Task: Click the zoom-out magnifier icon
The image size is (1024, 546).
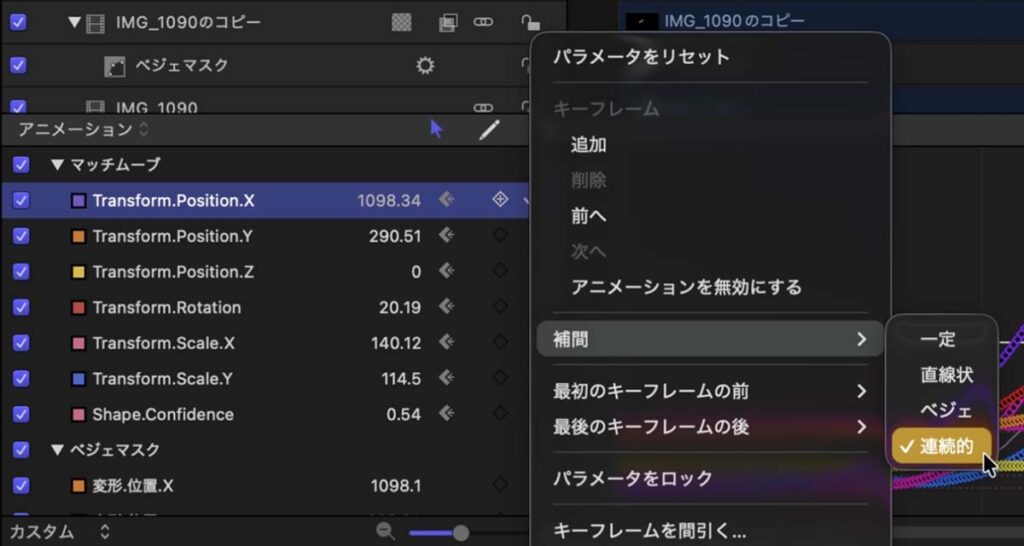Action: [385, 532]
